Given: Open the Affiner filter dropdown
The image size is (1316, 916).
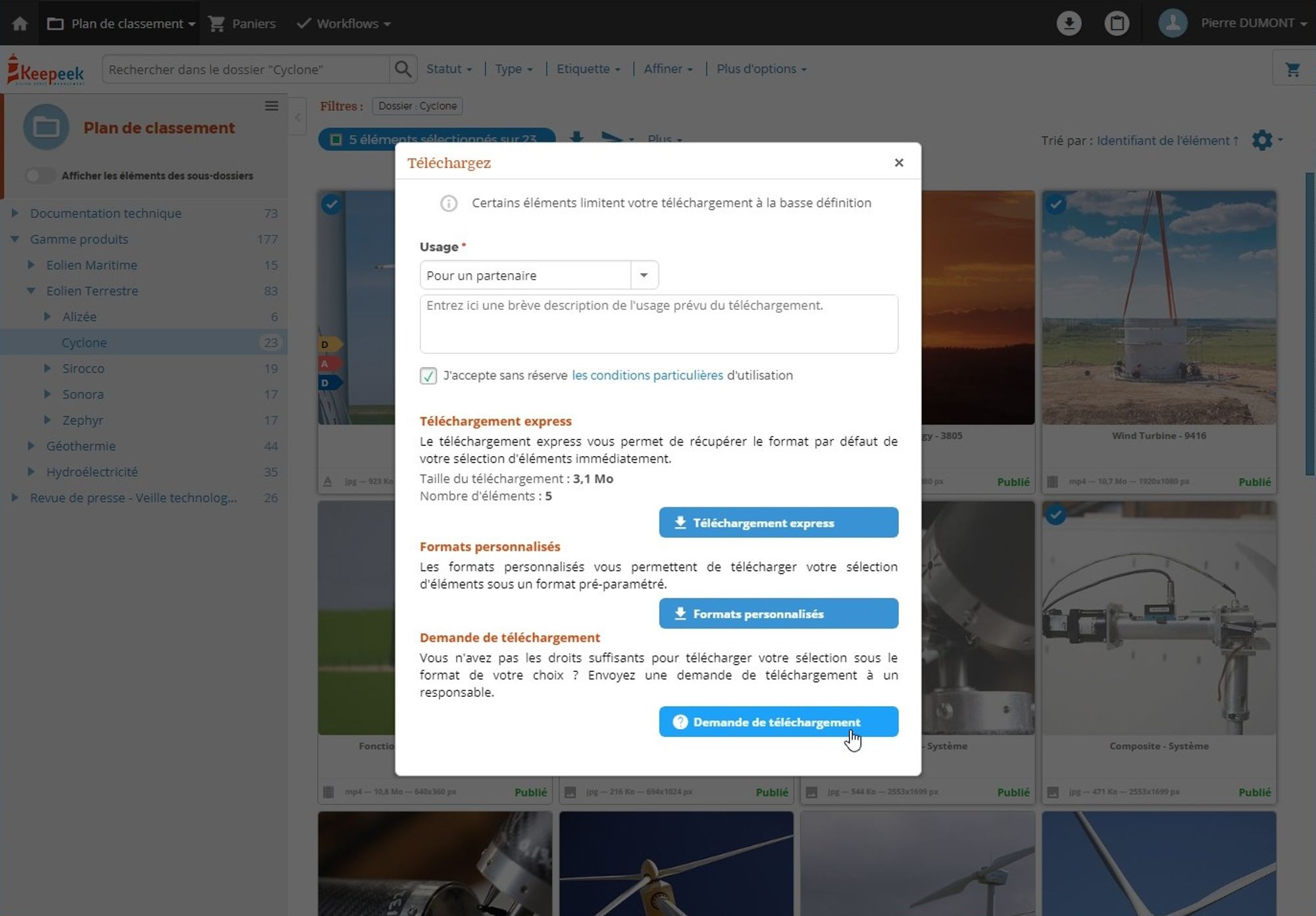Looking at the screenshot, I should click(668, 69).
